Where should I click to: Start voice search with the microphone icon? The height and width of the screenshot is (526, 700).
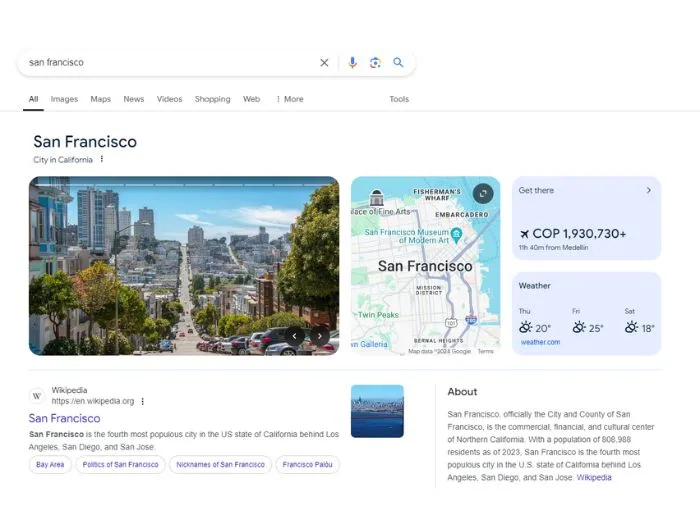pos(352,63)
